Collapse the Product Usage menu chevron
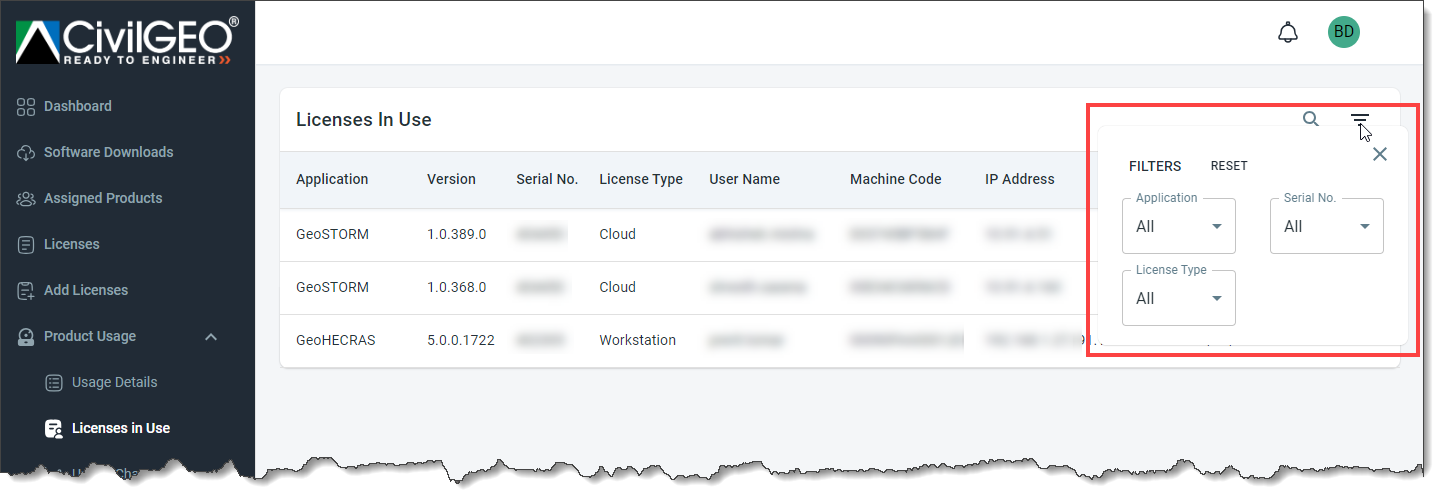This screenshot has height=490, width=1438. (x=211, y=337)
